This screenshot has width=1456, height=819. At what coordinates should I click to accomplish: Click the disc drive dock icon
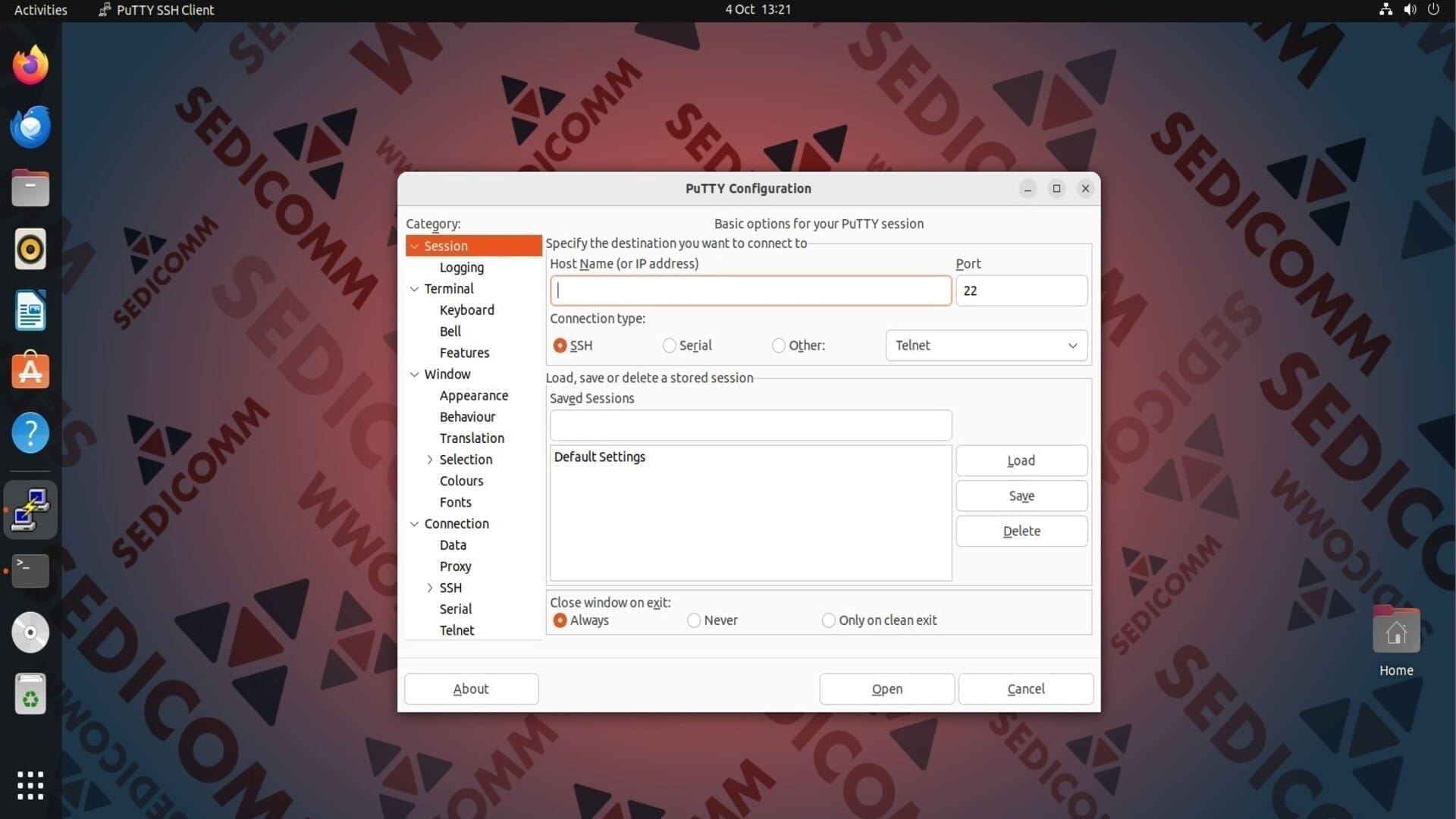click(x=30, y=632)
